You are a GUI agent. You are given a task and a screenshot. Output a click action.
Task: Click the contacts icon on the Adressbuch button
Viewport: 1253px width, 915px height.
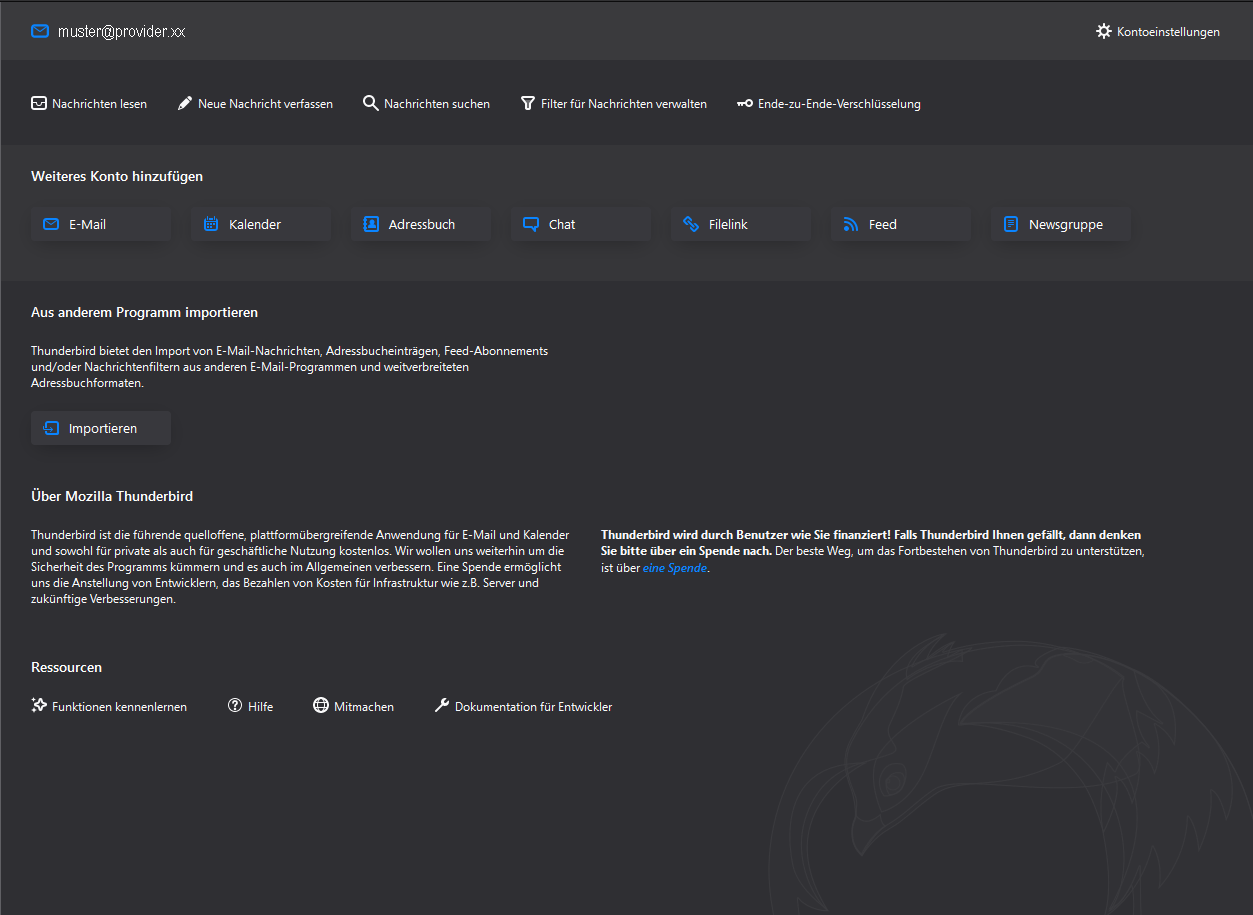coord(371,224)
